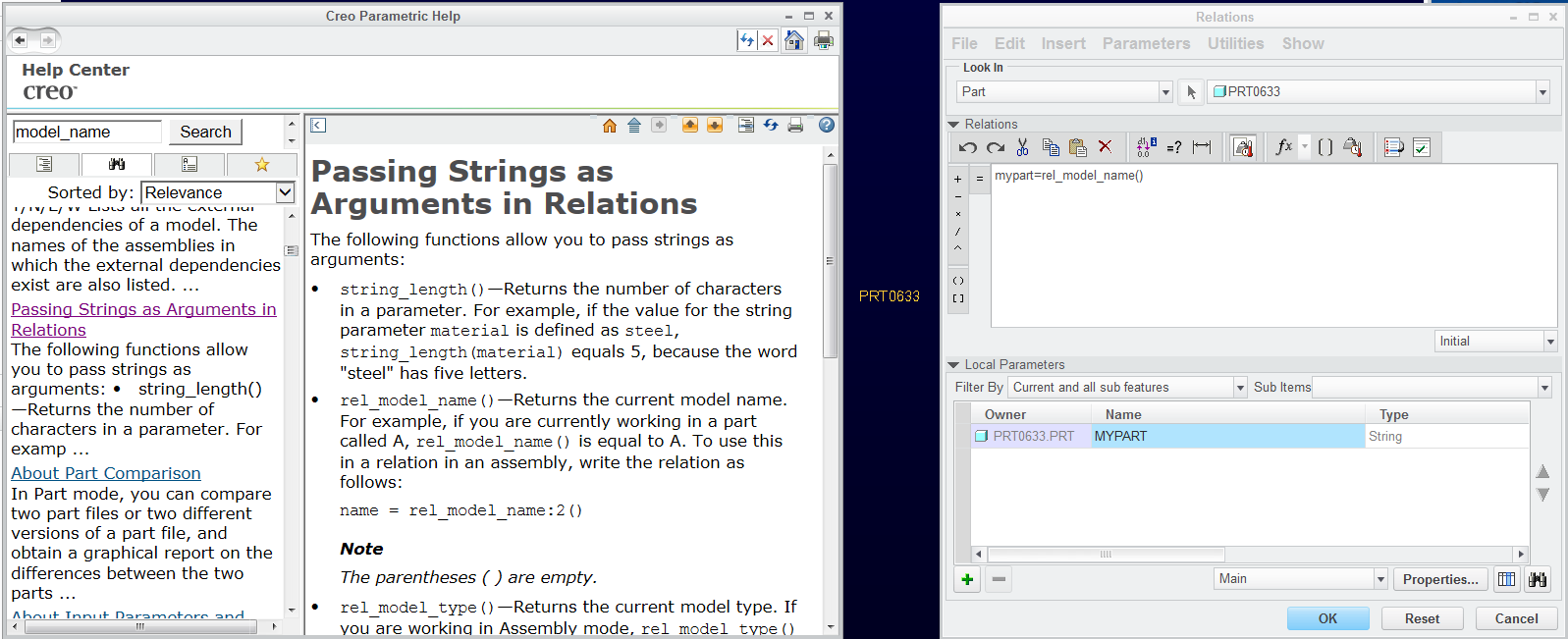Open the Edit menu in Relations

[x=1009, y=43]
